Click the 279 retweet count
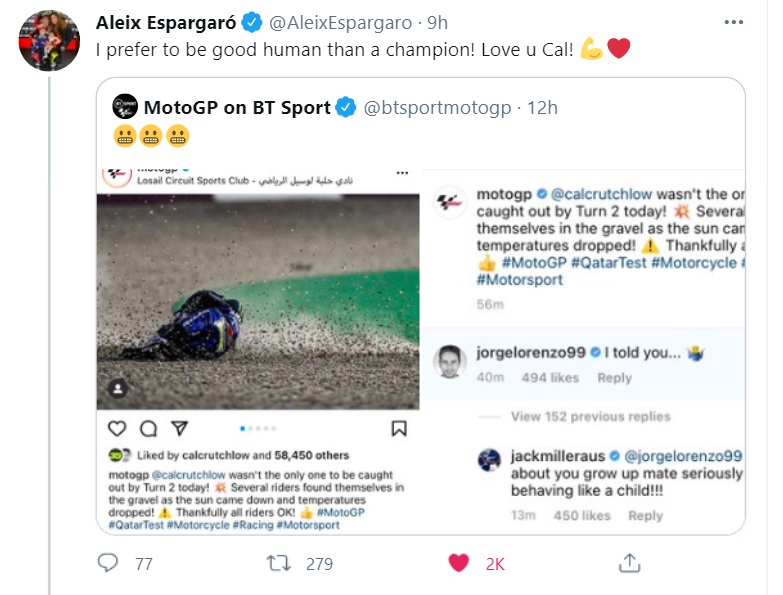The height and width of the screenshot is (595, 783). tap(319, 564)
